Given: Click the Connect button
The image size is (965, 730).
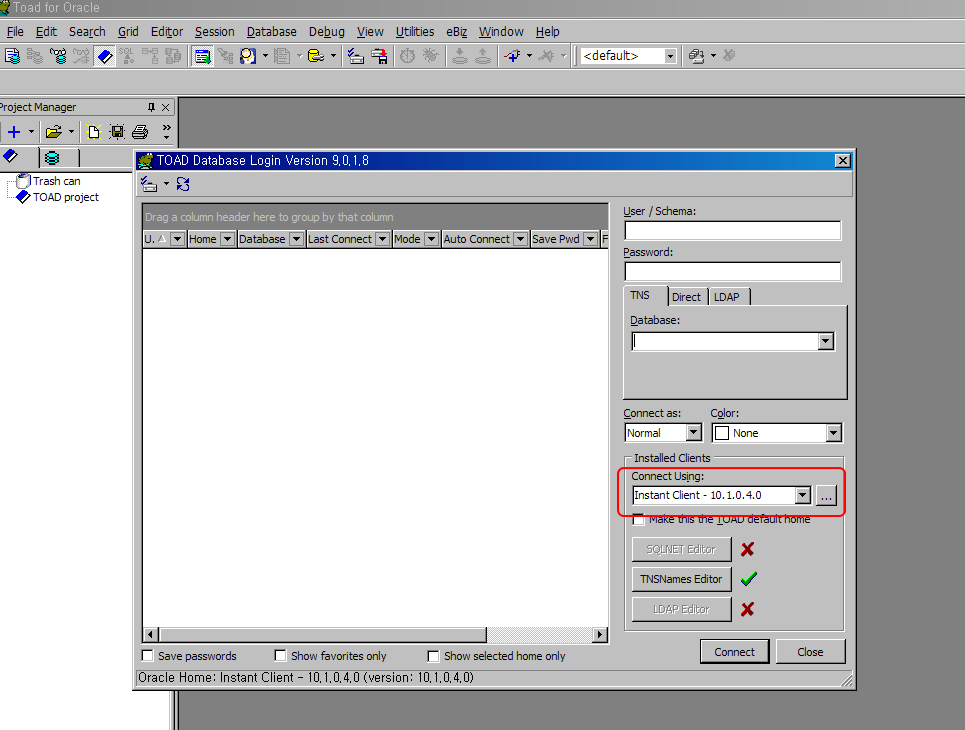Looking at the screenshot, I should click(x=734, y=652).
